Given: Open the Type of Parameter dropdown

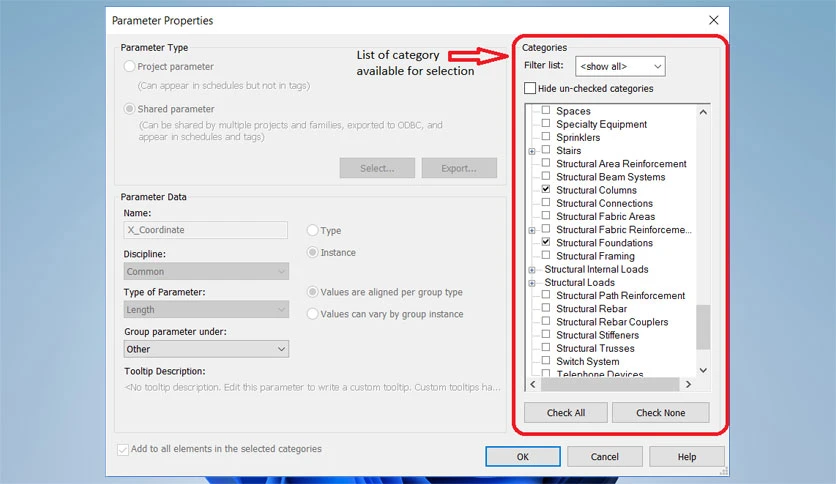Looking at the screenshot, I should pyautogui.click(x=206, y=310).
